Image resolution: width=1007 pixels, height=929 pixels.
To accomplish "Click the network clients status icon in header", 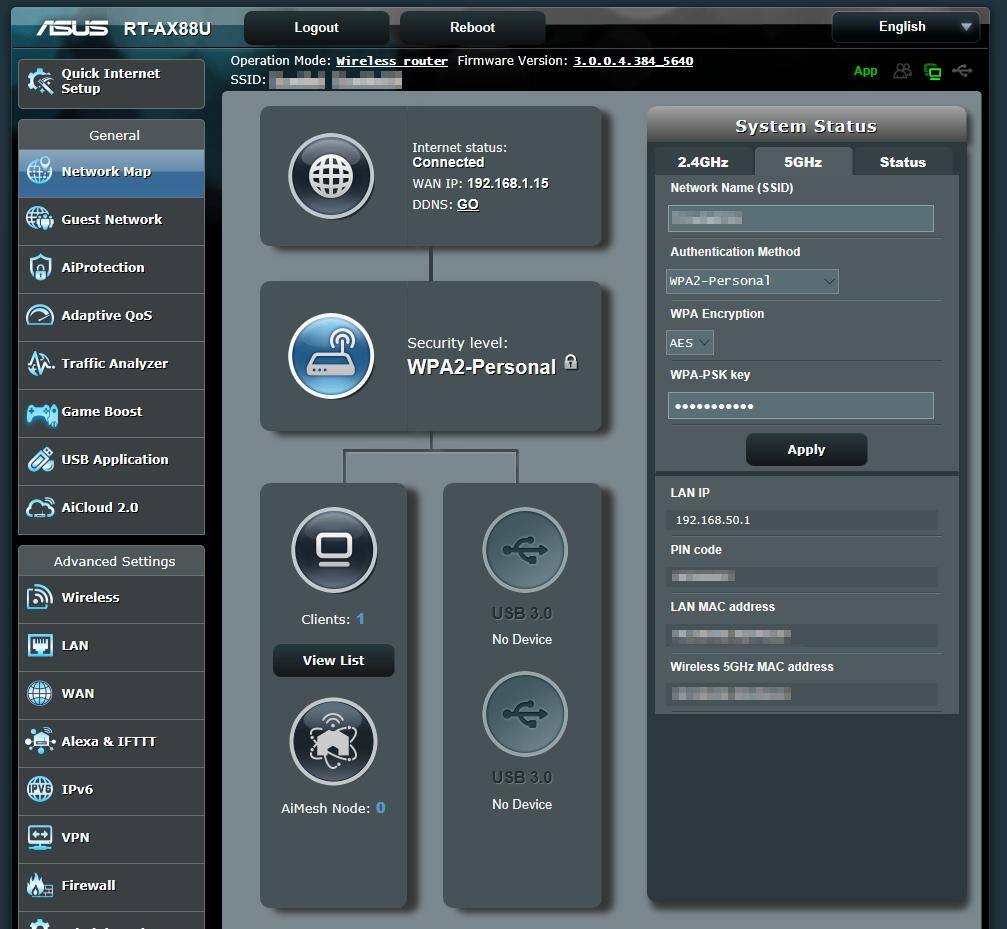I will tap(932, 71).
